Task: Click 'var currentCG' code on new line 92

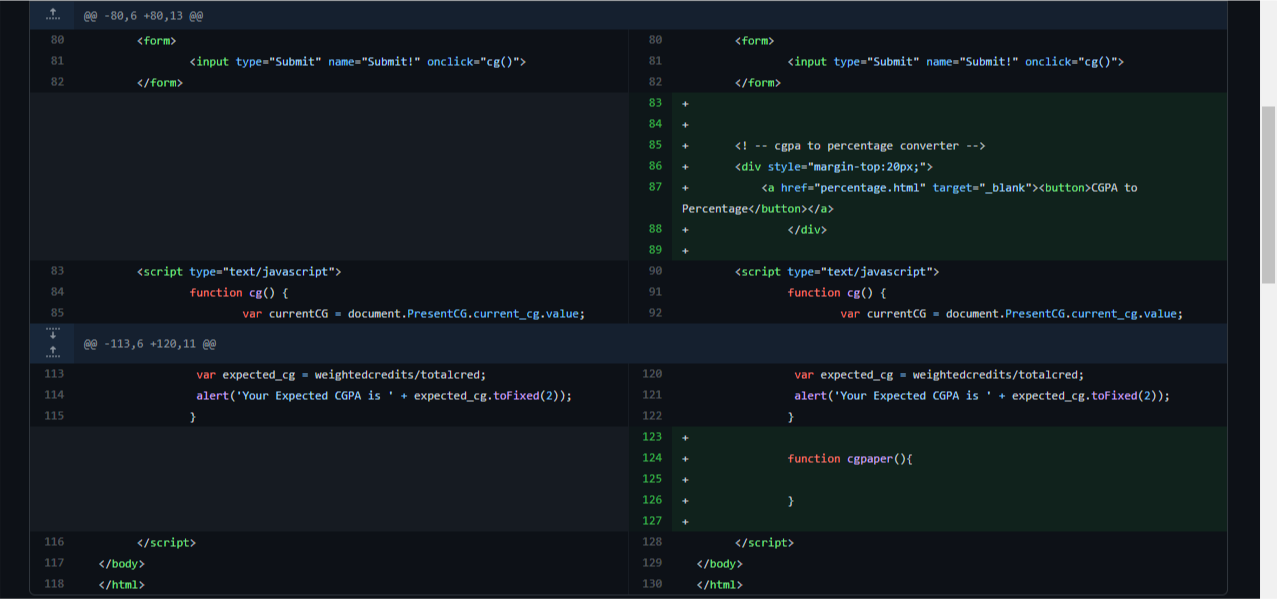Action: pos(1011,313)
